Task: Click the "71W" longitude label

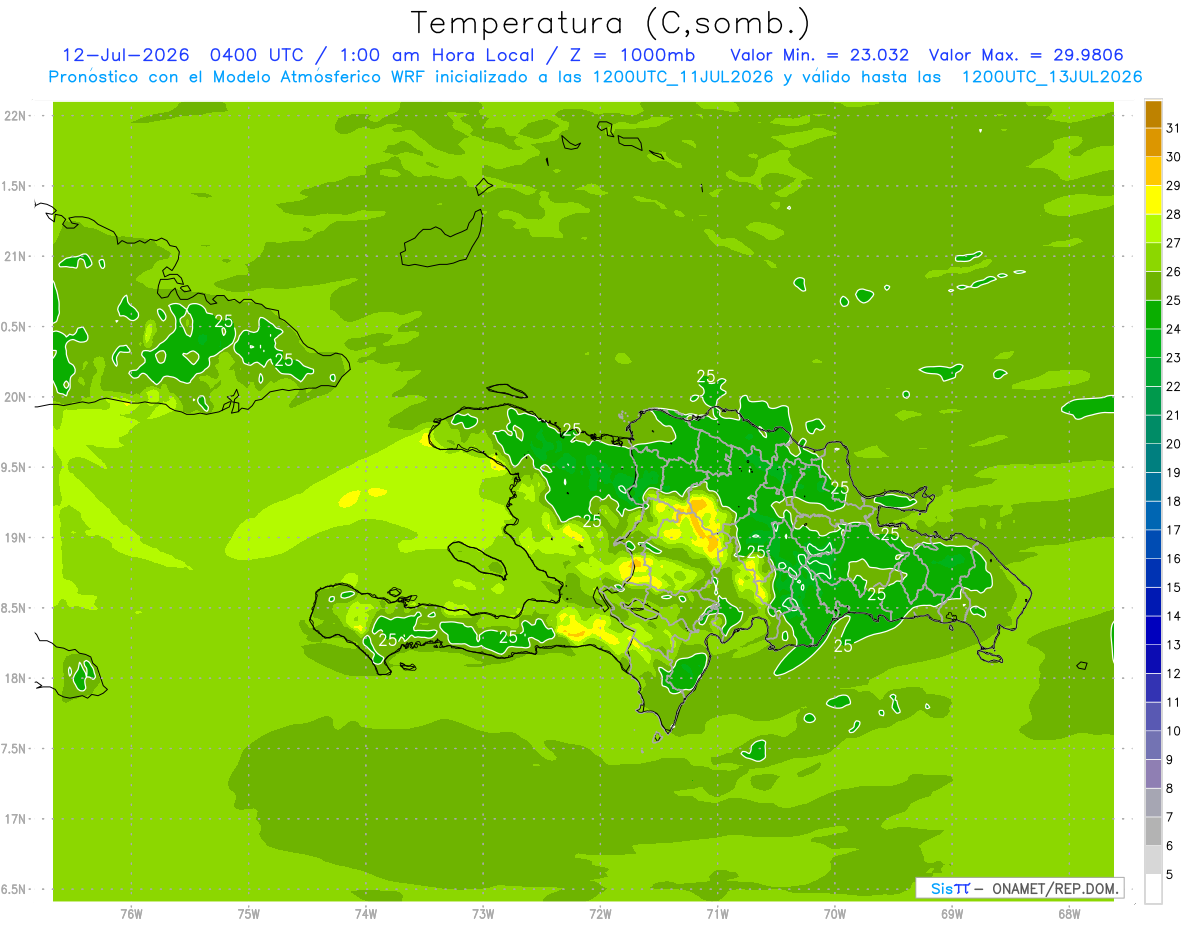Action: pos(718,914)
